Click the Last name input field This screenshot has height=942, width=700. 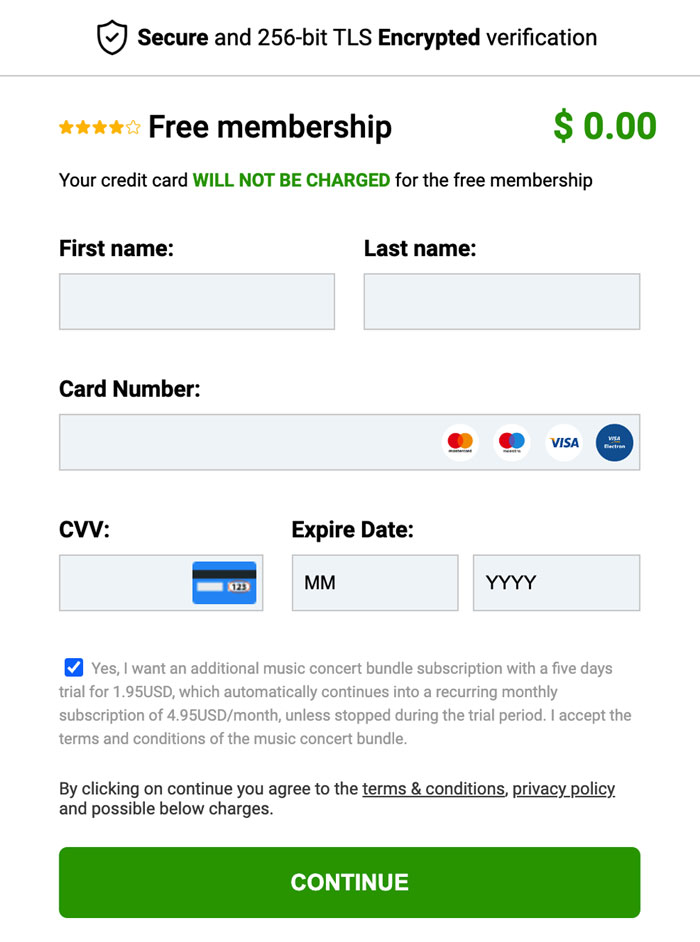[x=502, y=301]
